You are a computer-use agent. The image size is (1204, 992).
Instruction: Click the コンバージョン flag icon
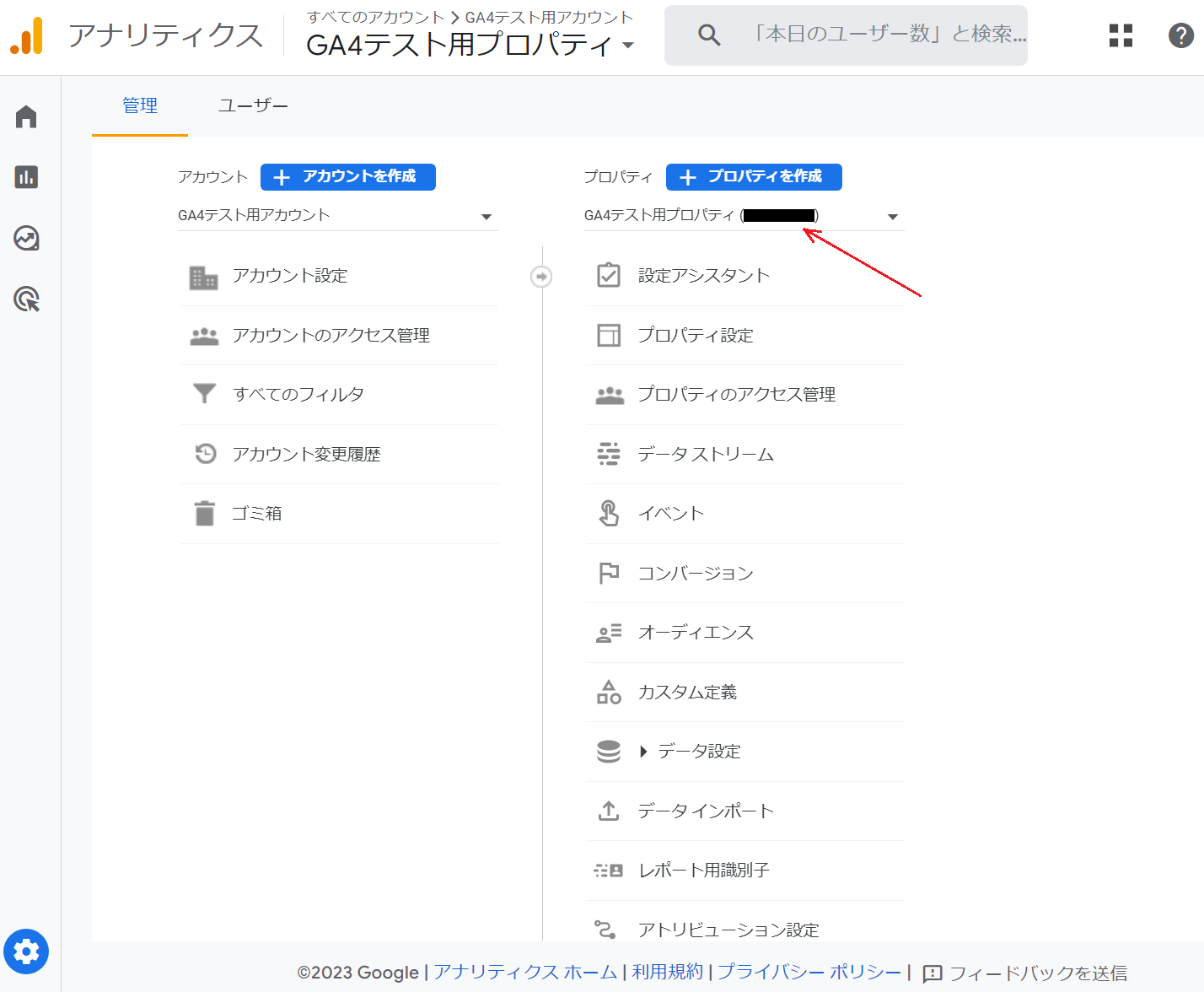click(609, 574)
